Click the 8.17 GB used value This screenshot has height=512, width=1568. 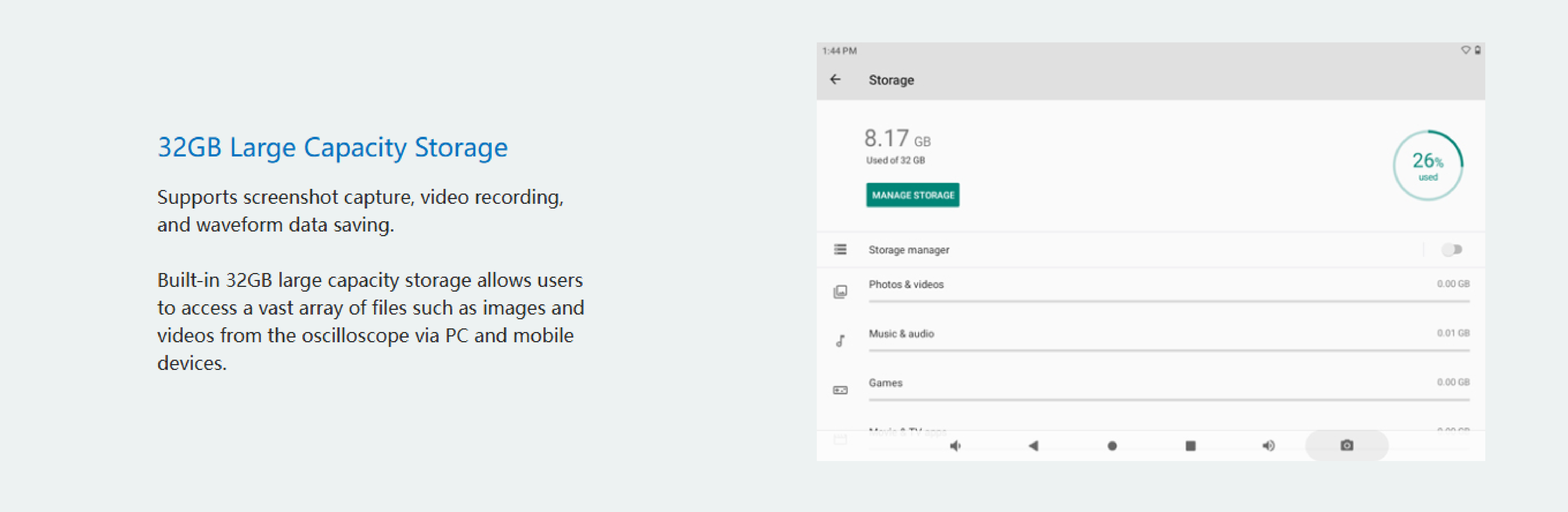(x=897, y=138)
